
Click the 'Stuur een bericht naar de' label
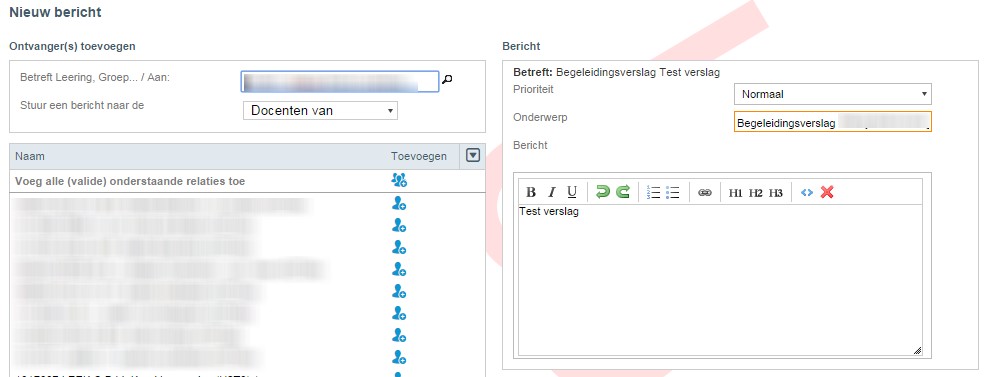82,105
